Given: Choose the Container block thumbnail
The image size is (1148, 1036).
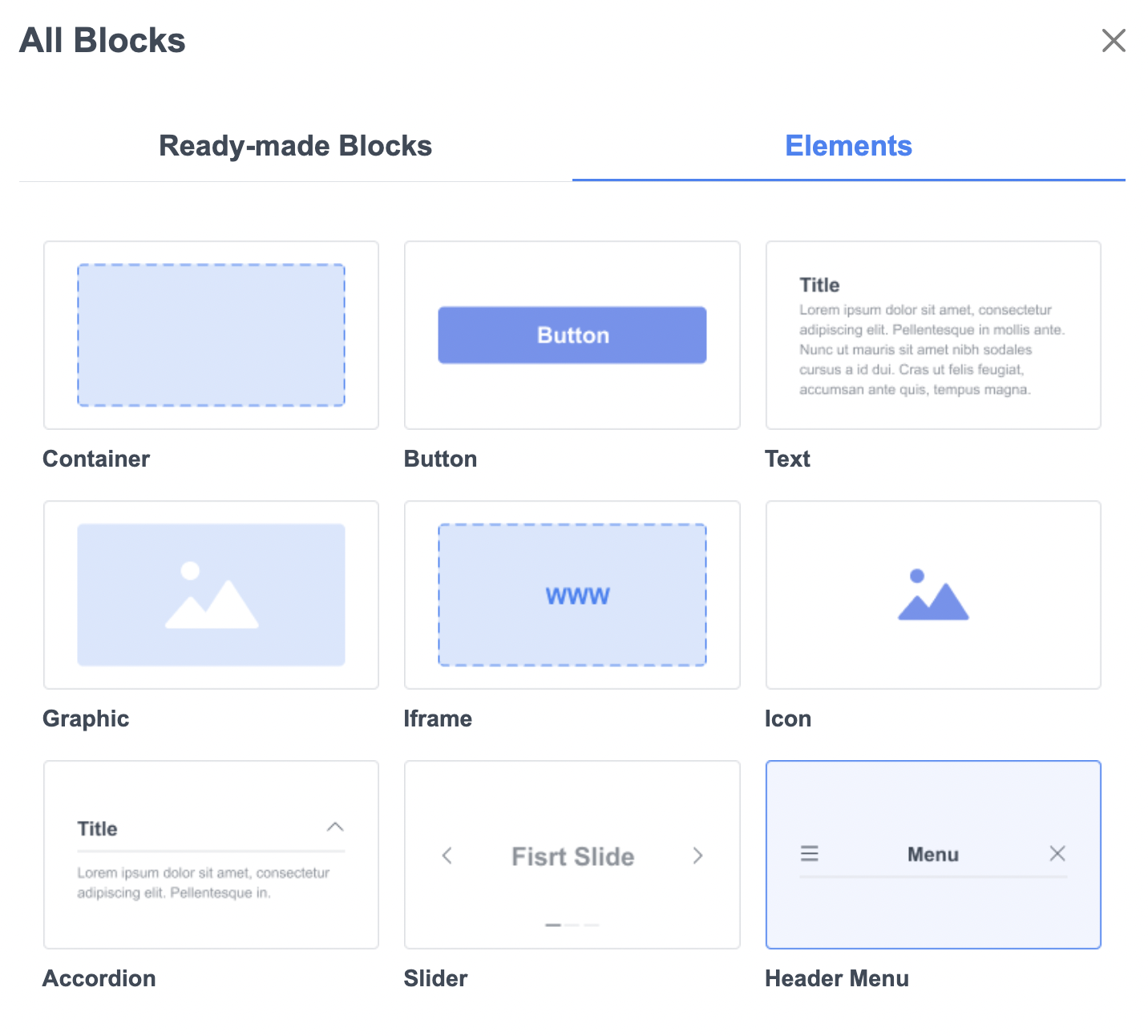Looking at the screenshot, I should point(211,335).
